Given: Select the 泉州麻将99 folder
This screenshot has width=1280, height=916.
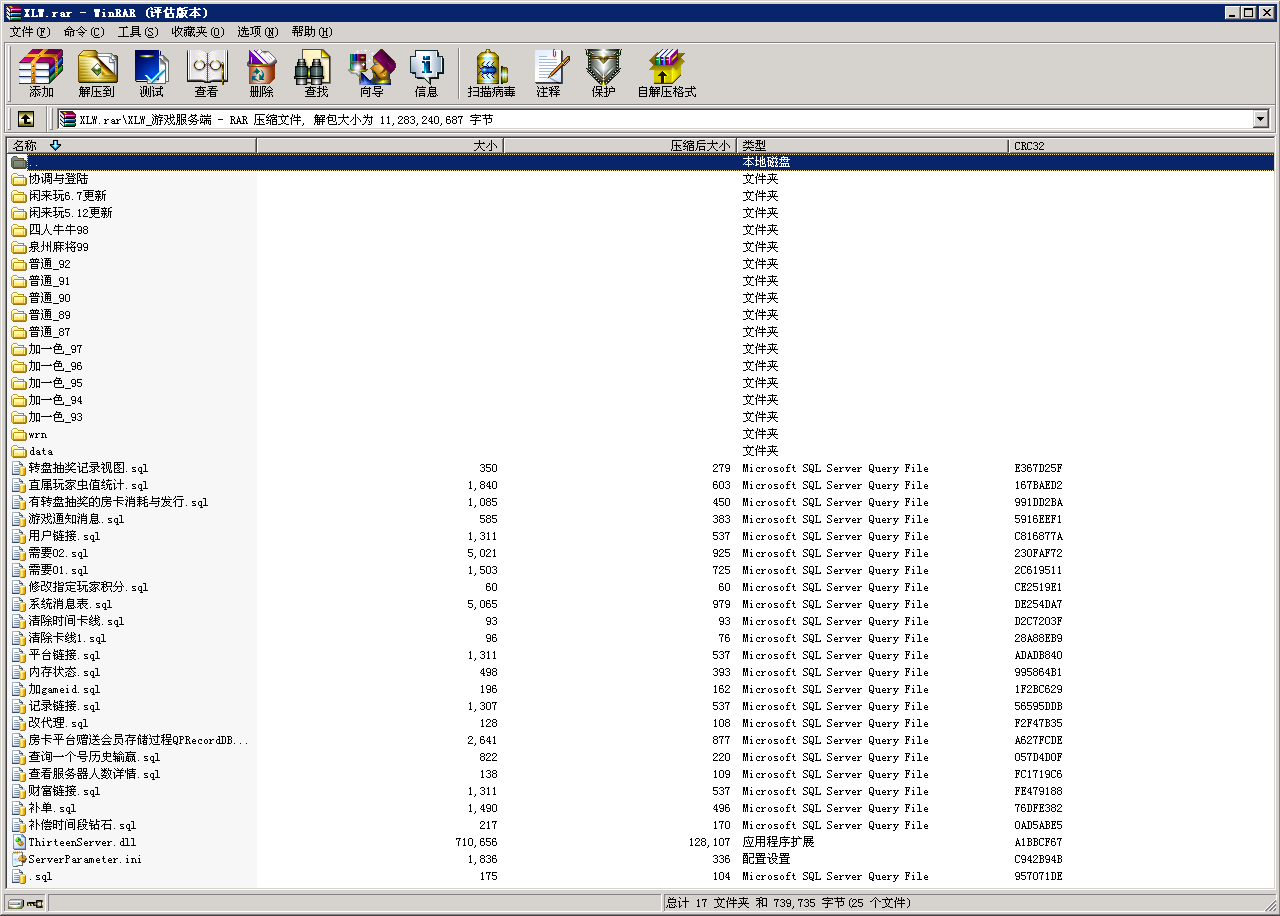Looking at the screenshot, I should 58,247.
